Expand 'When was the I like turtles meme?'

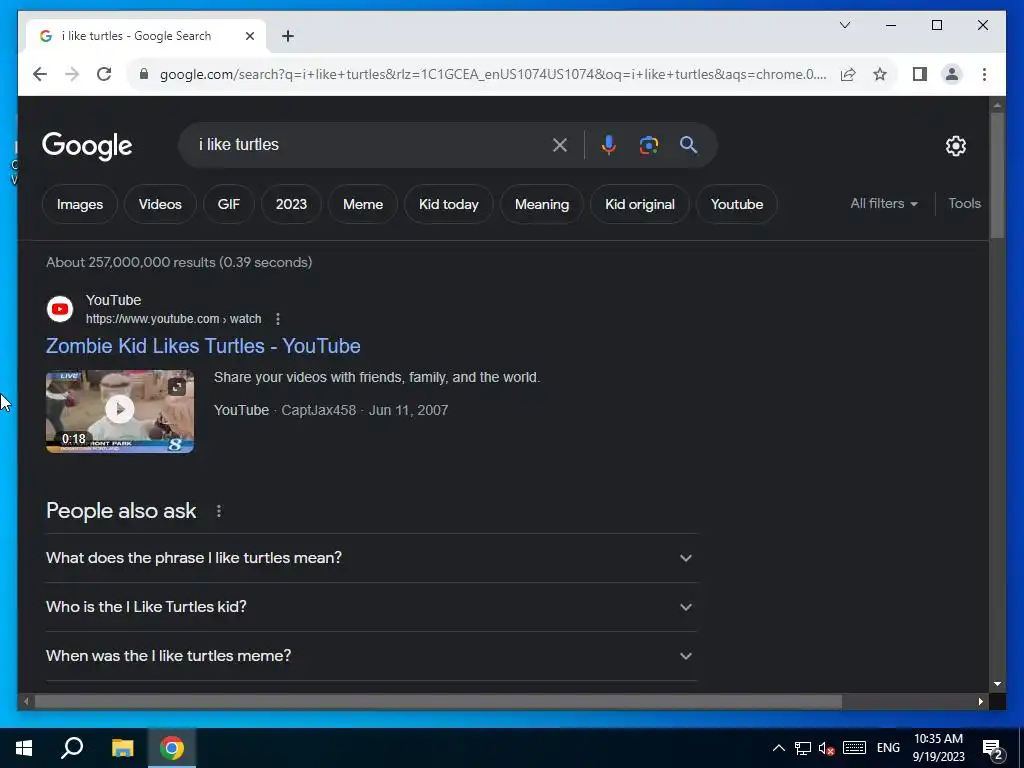(x=372, y=656)
